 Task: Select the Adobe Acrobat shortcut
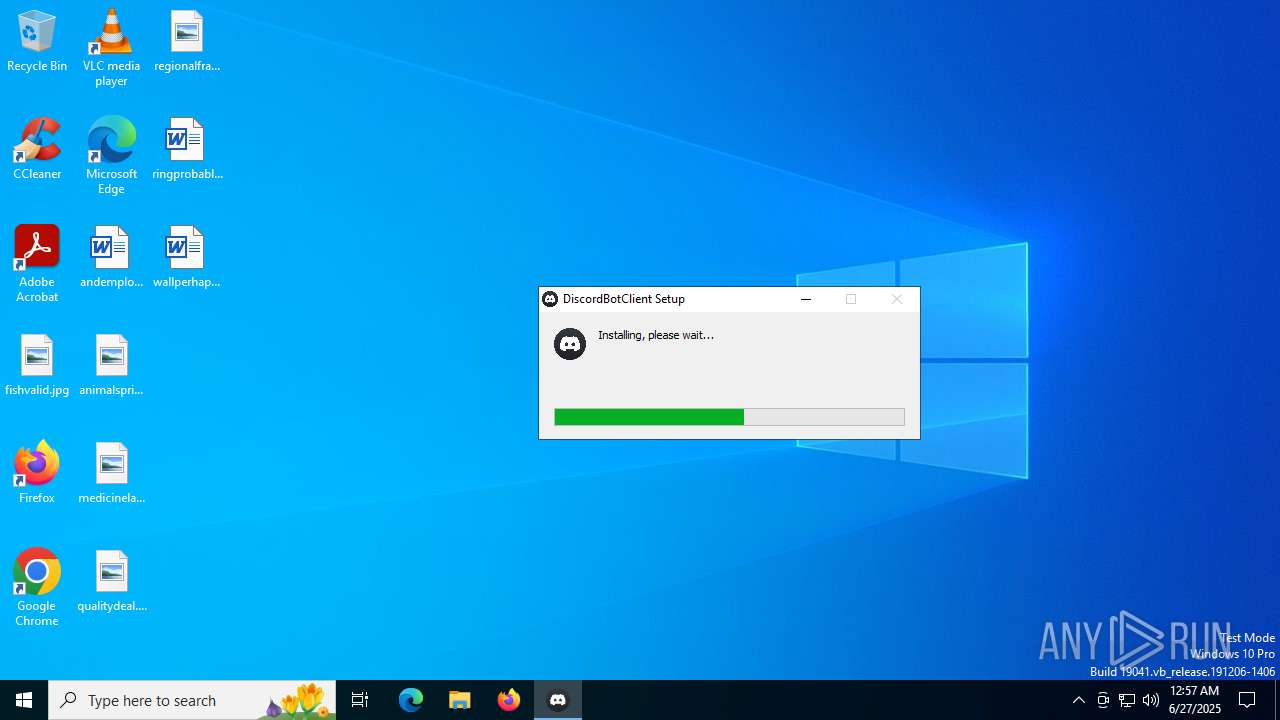click(x=37, y=264)
